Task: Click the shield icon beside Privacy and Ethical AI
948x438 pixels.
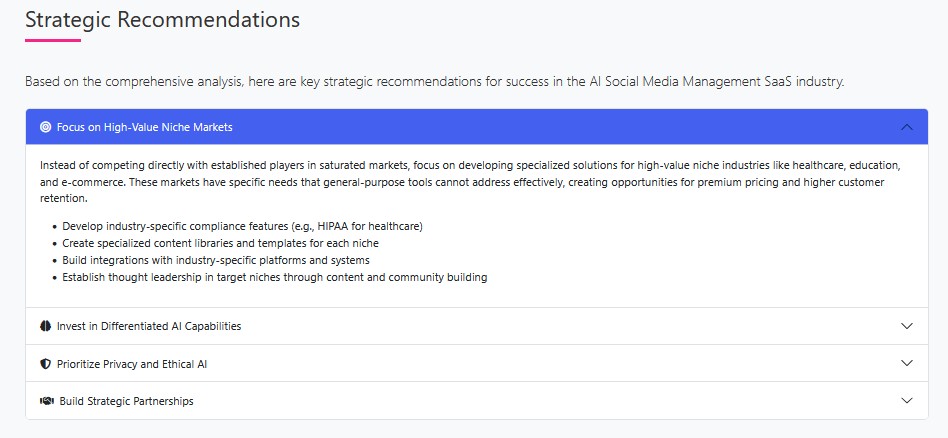Action: (x=45, y=364)
